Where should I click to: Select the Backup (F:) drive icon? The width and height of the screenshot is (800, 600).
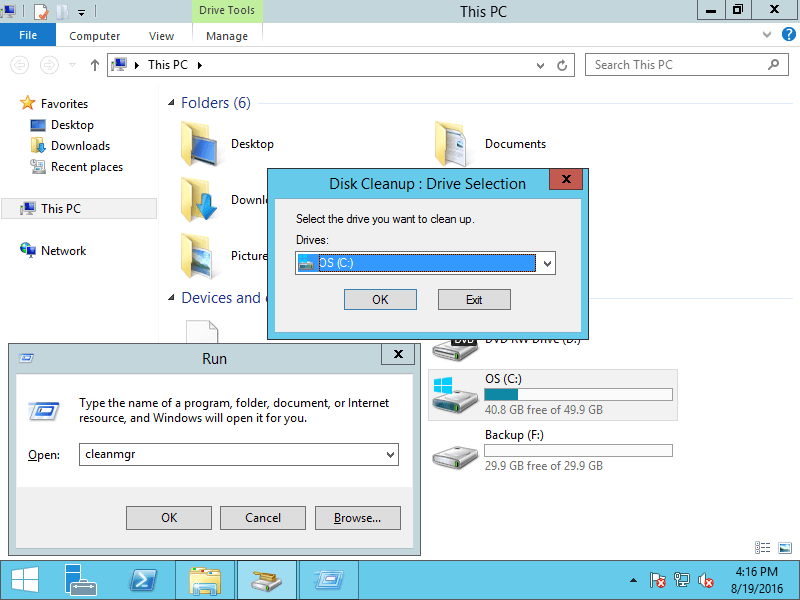[455, 451]
